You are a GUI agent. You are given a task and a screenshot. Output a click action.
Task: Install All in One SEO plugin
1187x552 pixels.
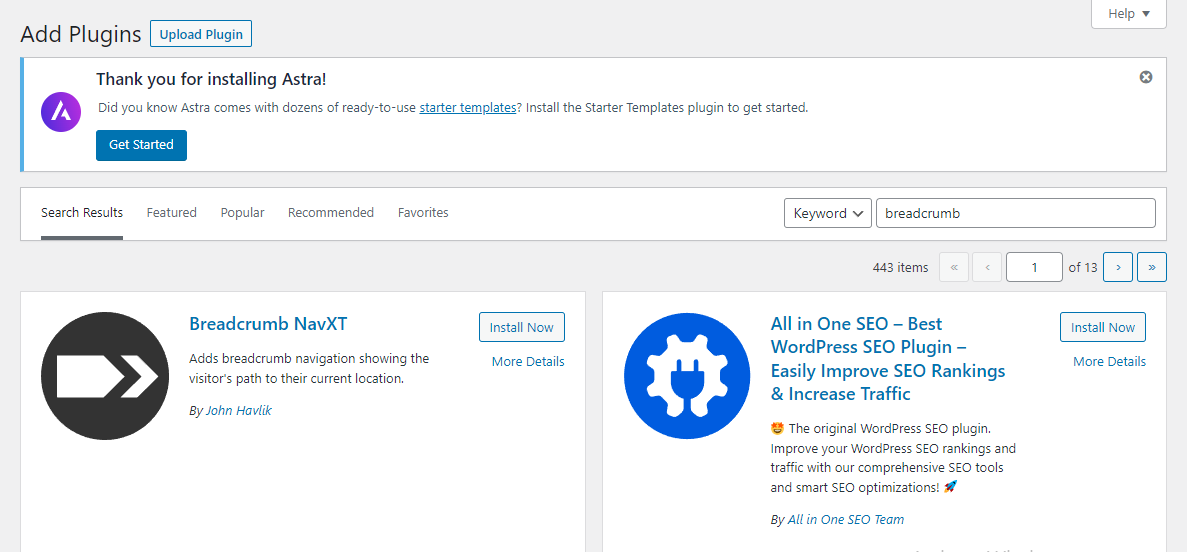pyautogui.click(x=1103, y=327)
